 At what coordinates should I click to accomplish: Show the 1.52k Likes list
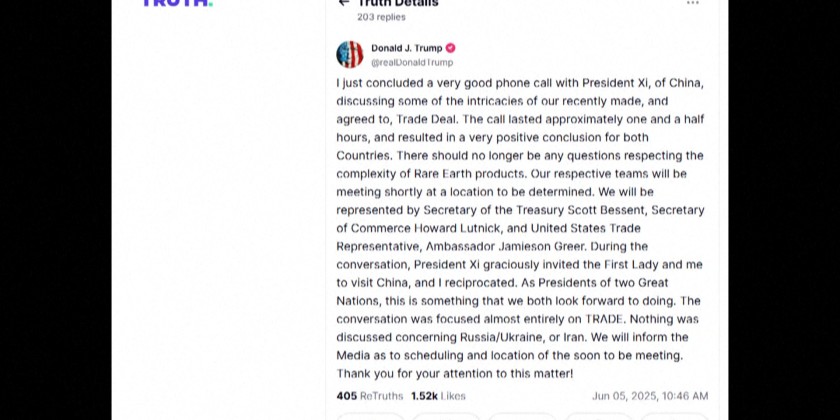point(438,396)
